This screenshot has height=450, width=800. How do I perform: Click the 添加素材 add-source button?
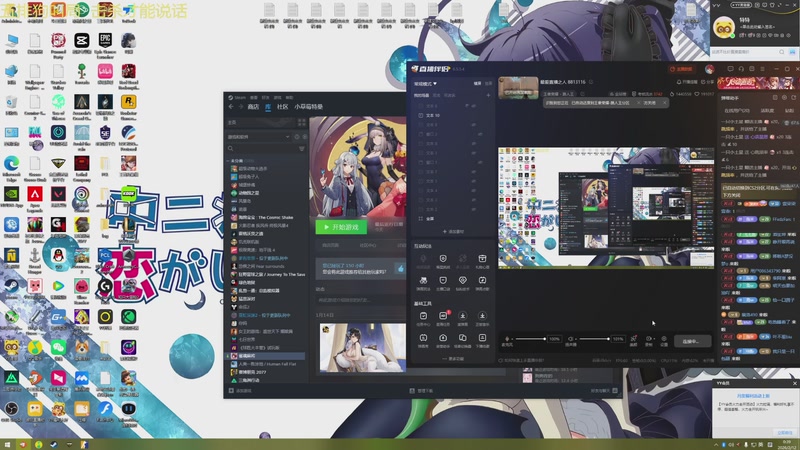click(453, 232)
